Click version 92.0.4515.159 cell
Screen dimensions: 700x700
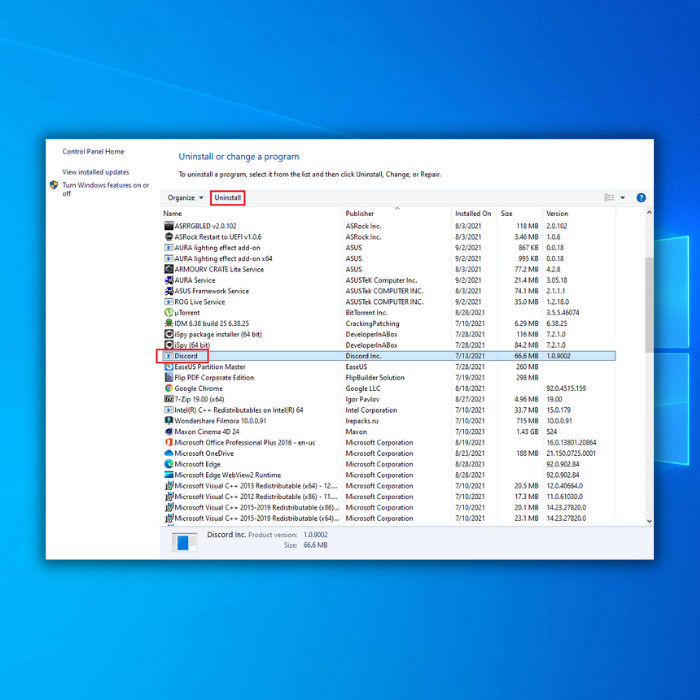[x=566, y=388]
